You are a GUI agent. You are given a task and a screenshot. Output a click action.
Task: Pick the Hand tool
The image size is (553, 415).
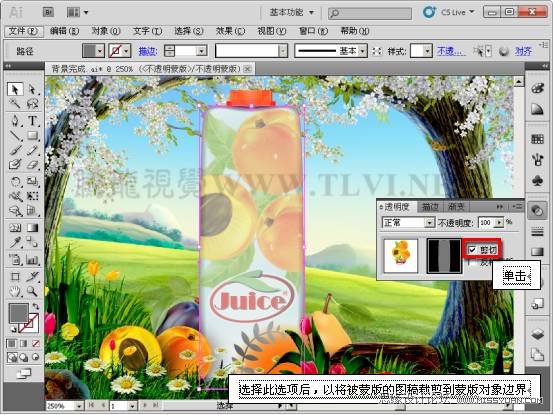15,291
